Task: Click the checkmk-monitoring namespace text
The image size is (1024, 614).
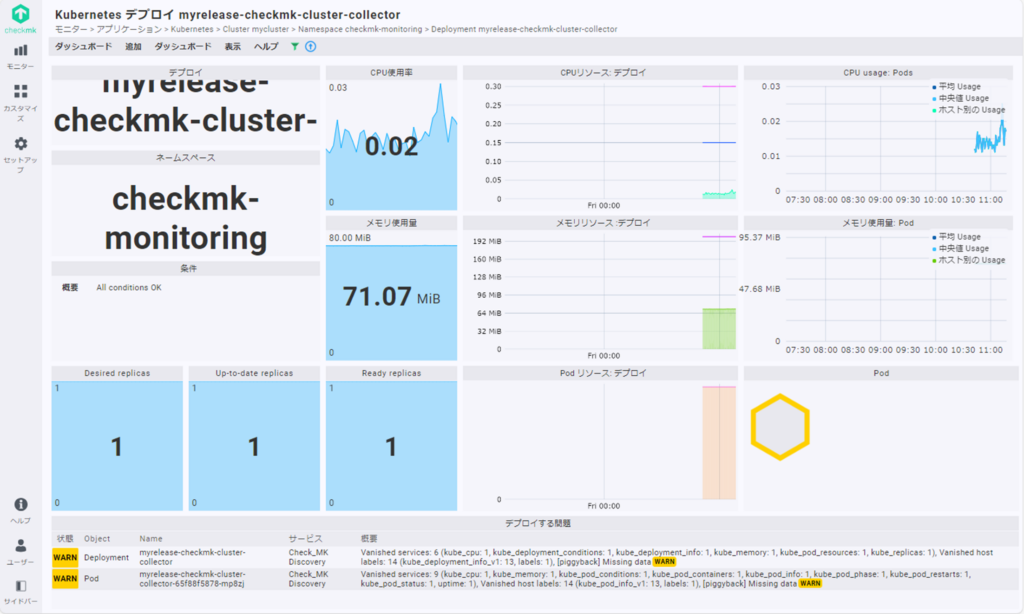Action: coord(185,218)
